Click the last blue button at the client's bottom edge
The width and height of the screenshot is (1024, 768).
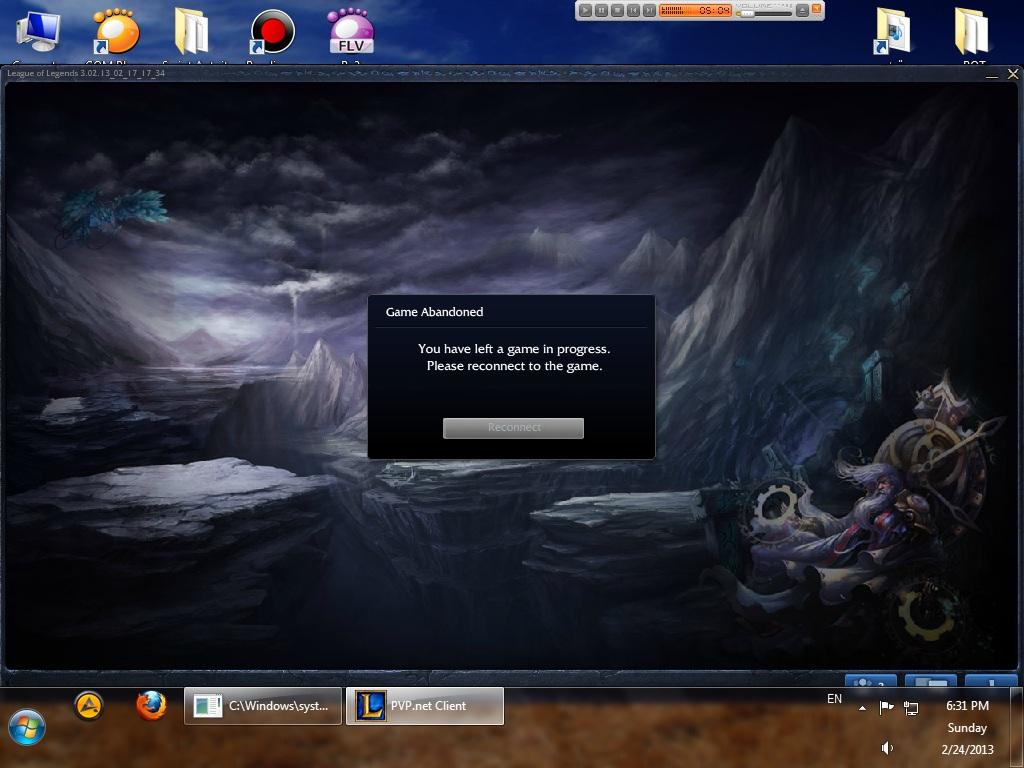[991, 680]
